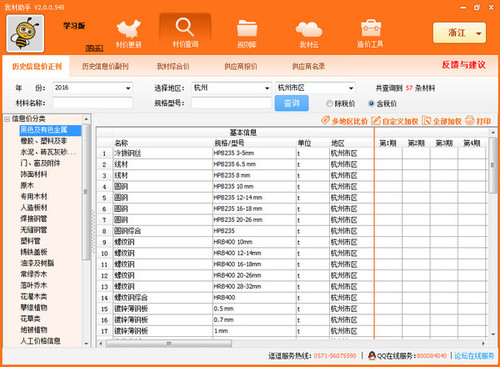Open the 材价更新 map icon
Viewport: 500px width, 367px height.
pos(129,29)
